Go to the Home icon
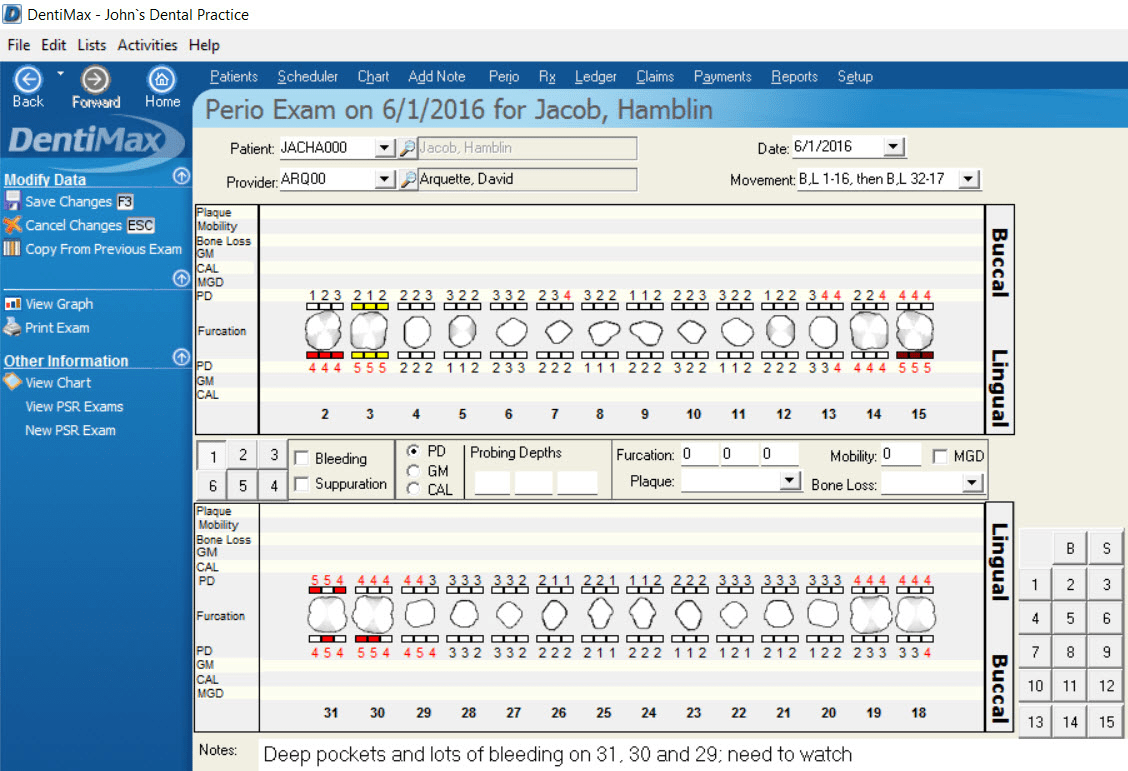Image resolution: width=1128 pixels, height=771 pixels. point(161,79)
